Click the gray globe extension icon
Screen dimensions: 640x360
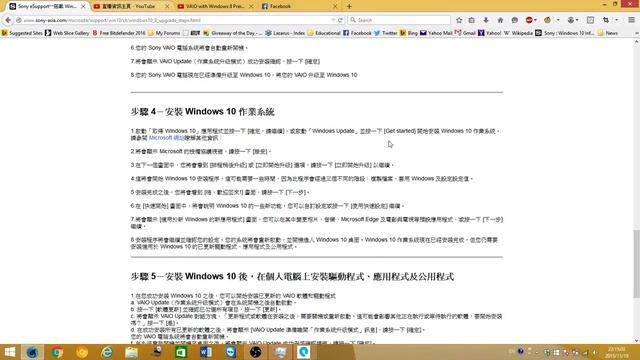point(571,20)
